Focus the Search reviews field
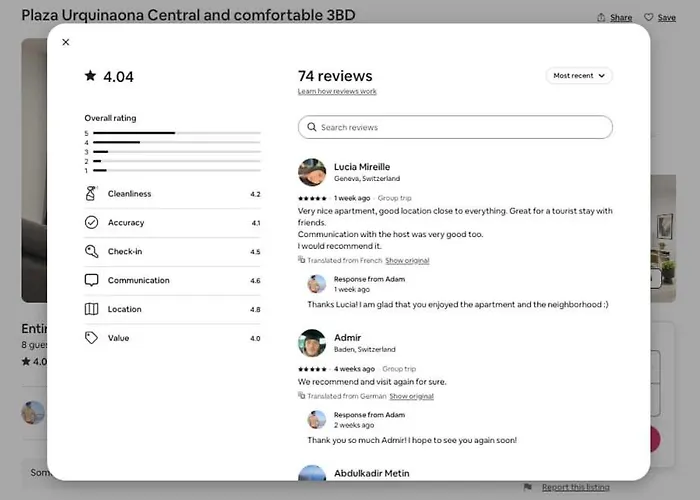Screen dimensions: 700x500 click(x=455, y=127)
